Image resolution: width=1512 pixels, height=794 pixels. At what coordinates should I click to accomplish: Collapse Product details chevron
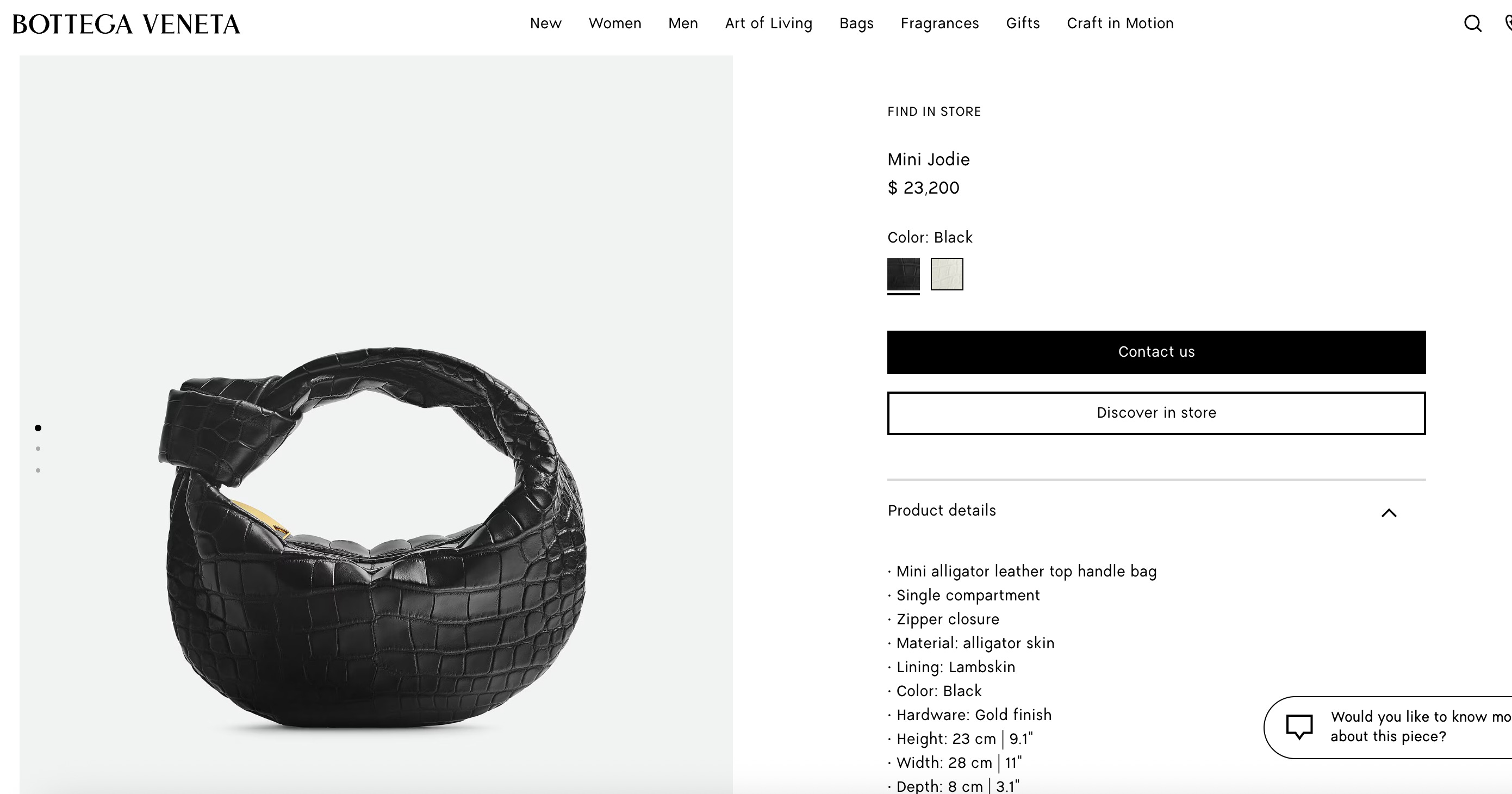coord(1389,513)
